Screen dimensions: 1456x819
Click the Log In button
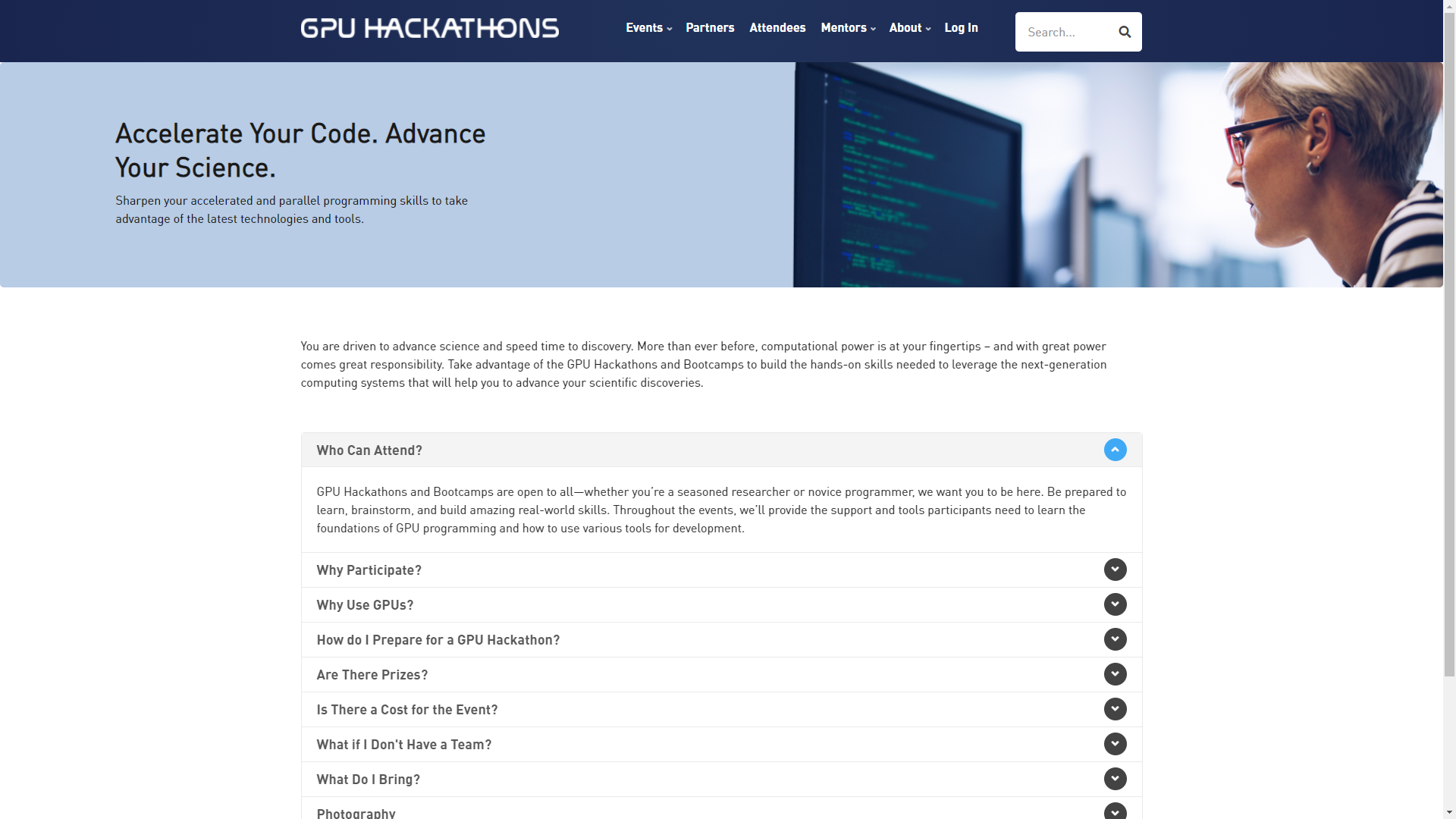(x=961, y=27)
